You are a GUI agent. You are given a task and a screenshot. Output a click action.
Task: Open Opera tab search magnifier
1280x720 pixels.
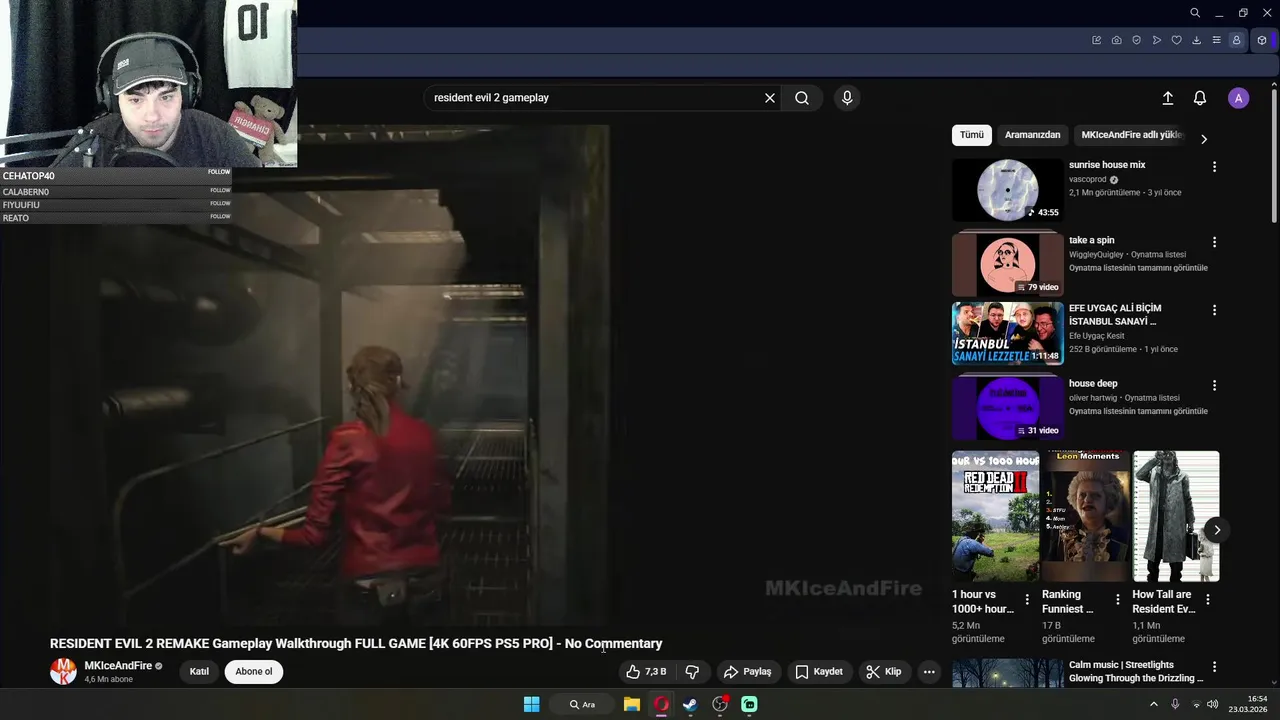[x=1195, y=13]
